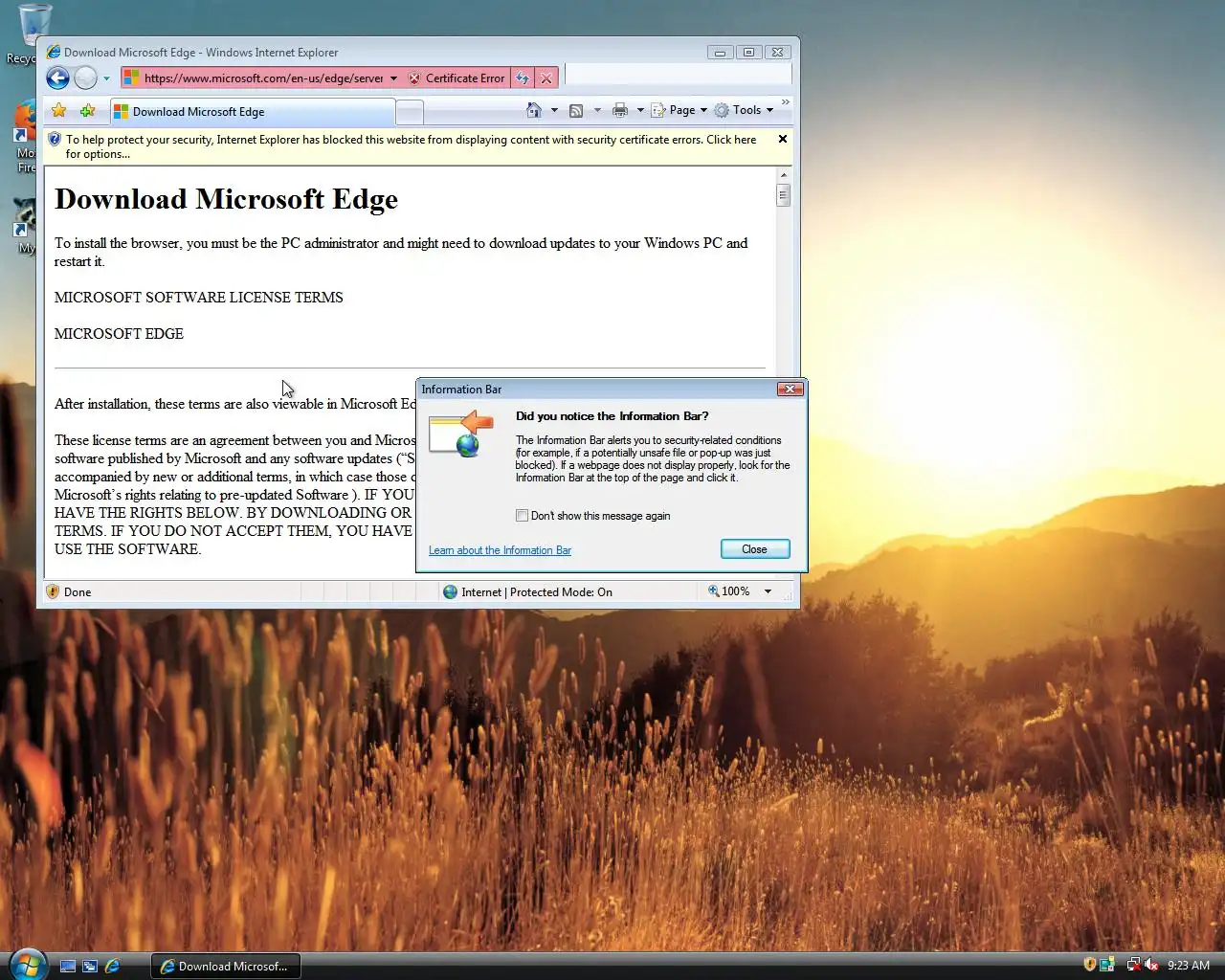
Task: Click the Did you notice the Information Bar heading
Action: [x=612, y=416]
